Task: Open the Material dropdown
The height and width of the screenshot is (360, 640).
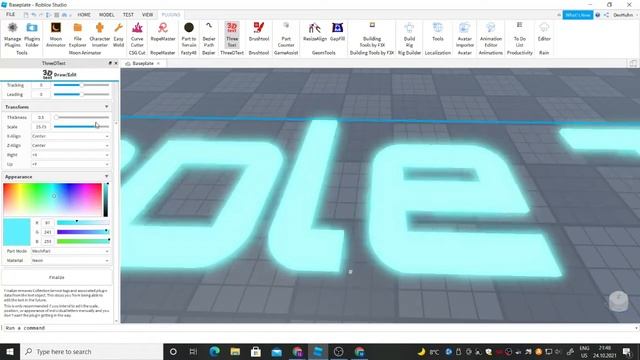Action: coord(70,260)
